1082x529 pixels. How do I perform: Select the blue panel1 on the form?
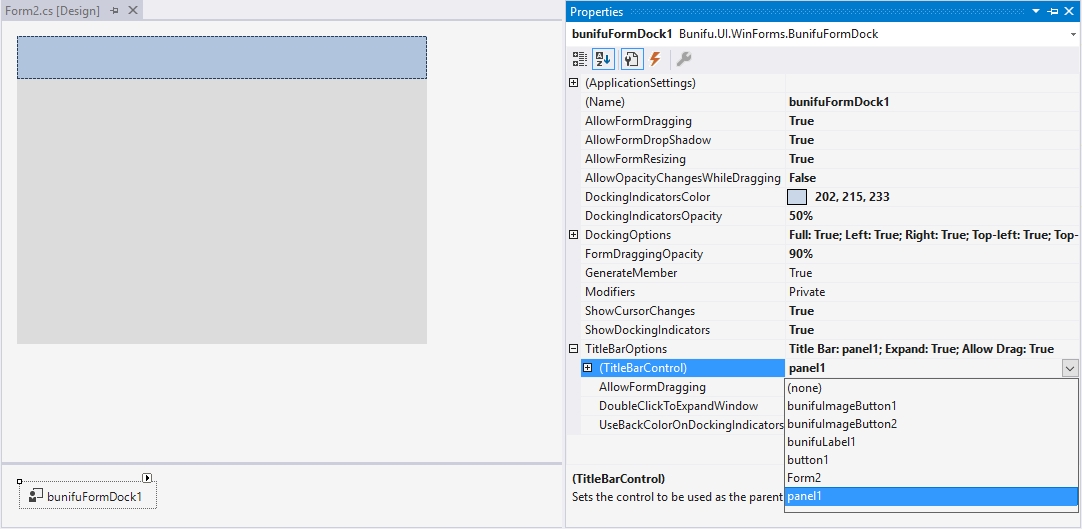click(x=222, y=58)
